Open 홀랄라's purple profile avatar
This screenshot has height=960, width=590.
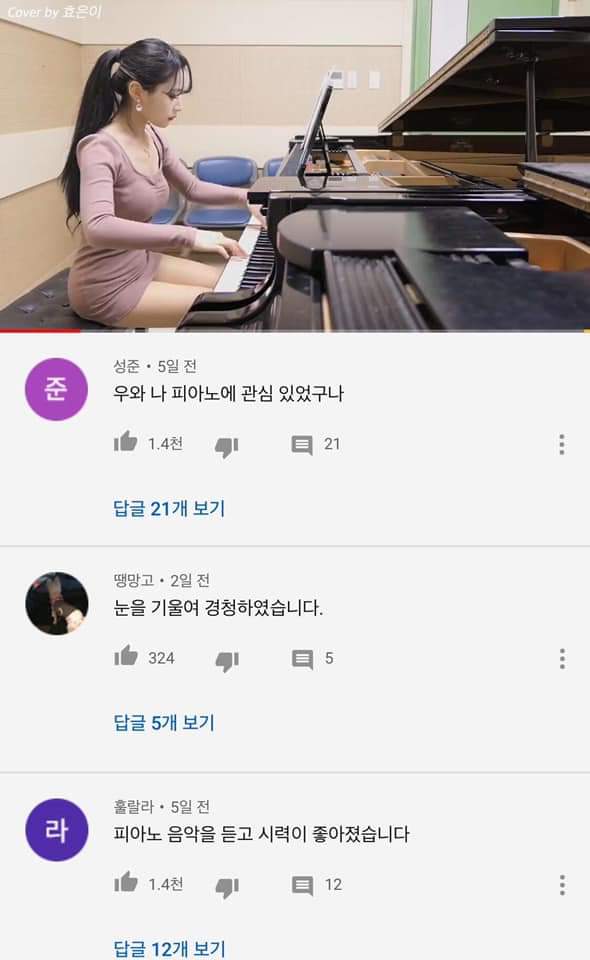pos(56,830)
